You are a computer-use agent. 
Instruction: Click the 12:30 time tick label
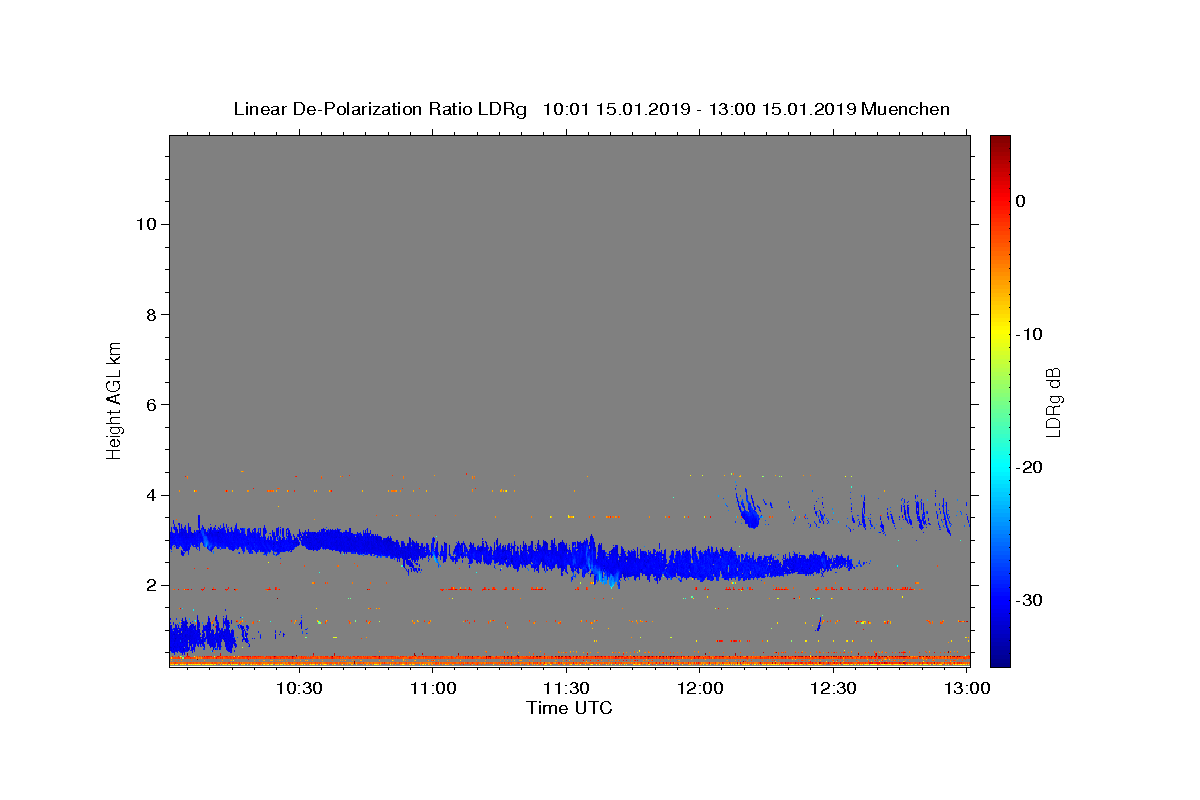(x=833, y=688)
